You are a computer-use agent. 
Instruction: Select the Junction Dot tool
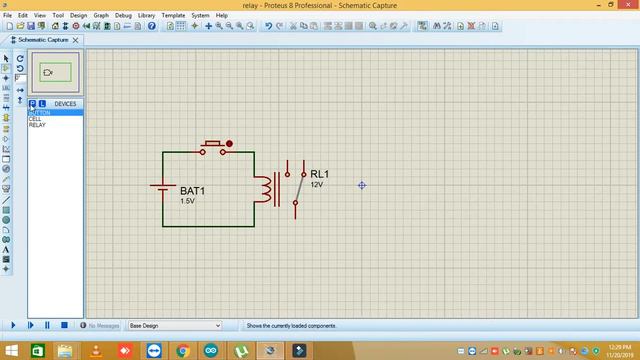(6, 78)
